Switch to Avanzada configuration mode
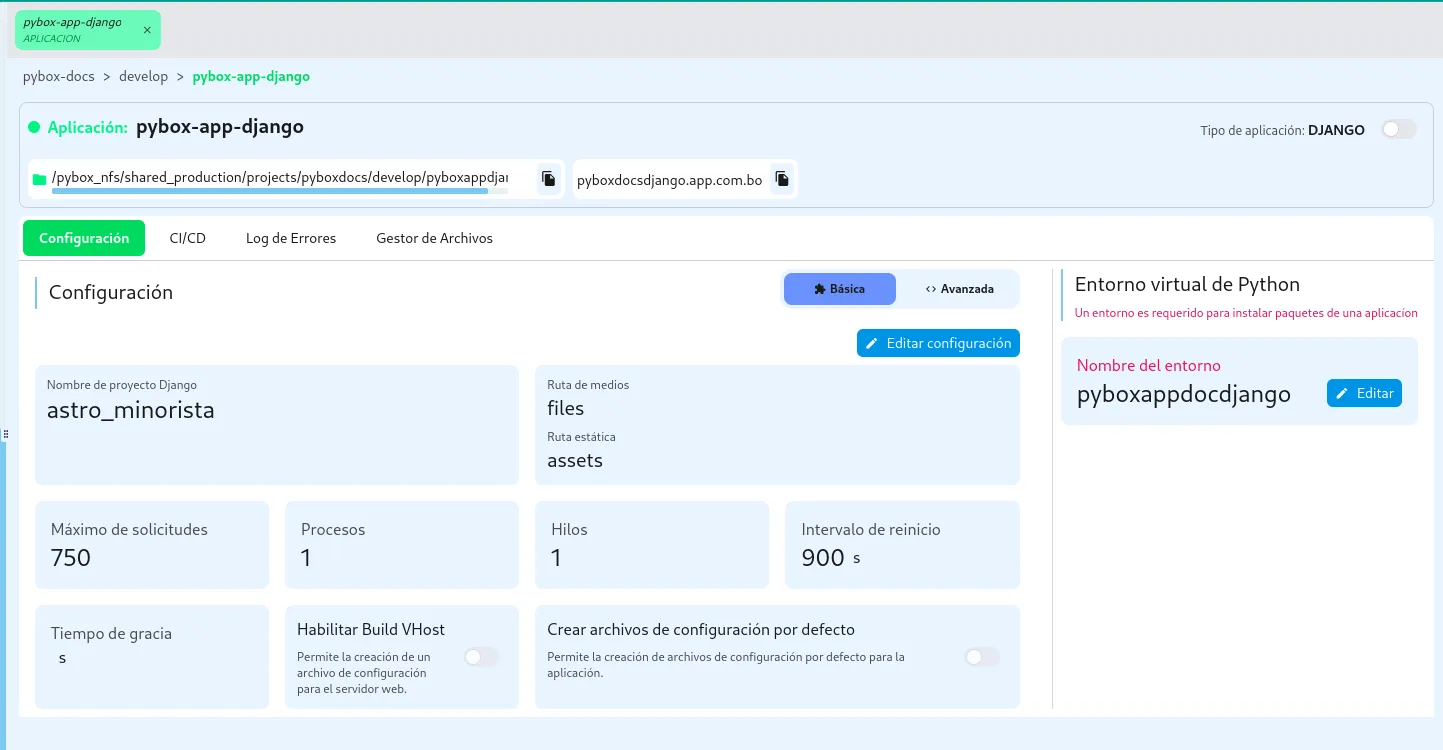Screen dimensions: 1443x750 click(959, 289)
